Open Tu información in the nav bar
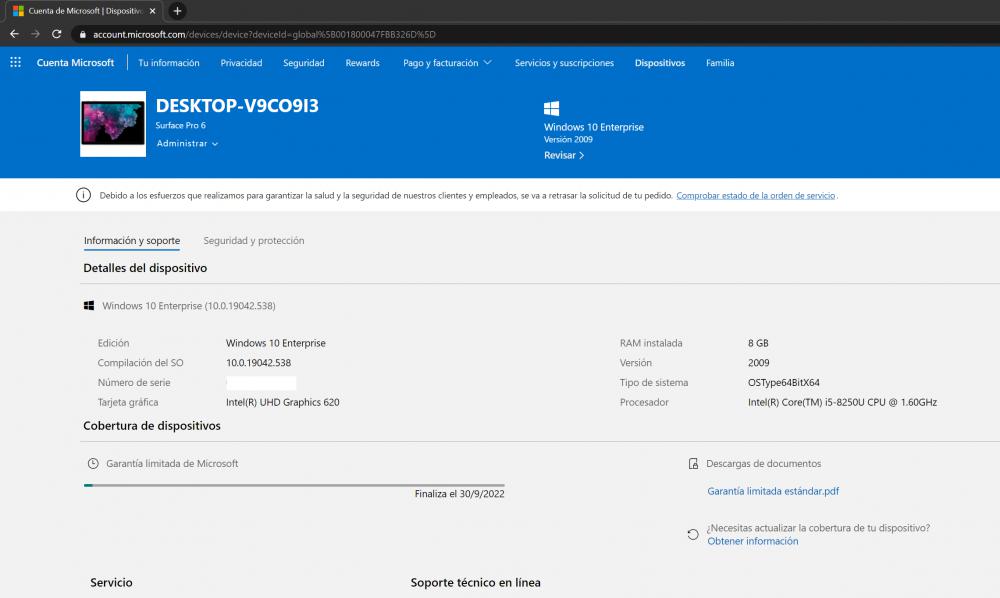This screenshot has width=1000, height=598. coord(169,62)
